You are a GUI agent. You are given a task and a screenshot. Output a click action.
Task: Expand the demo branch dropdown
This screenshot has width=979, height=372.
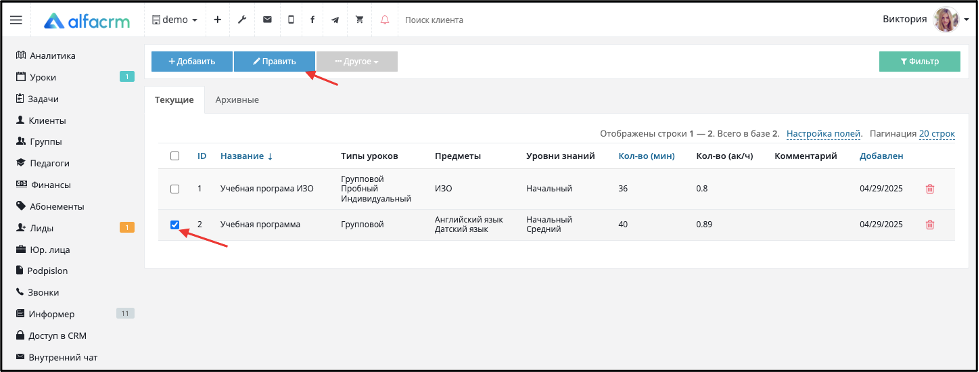[x=175, y=19]
